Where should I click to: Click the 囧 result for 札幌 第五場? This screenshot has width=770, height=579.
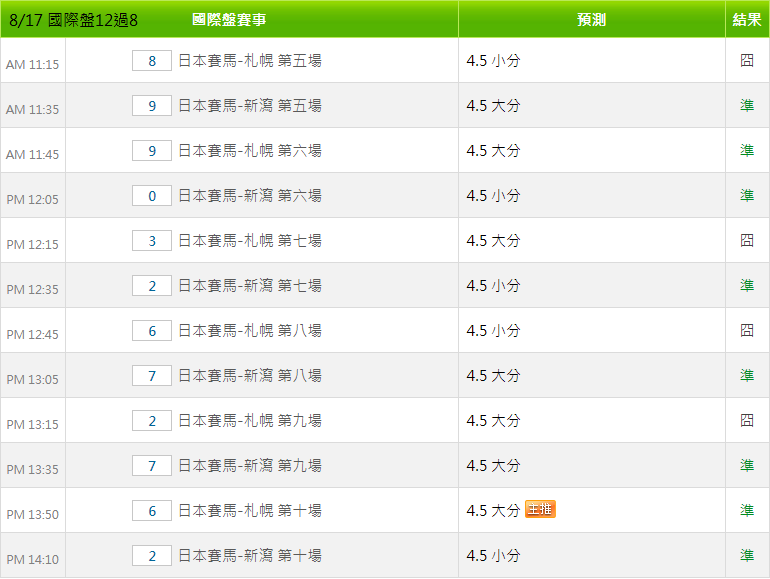click(747, 60)
